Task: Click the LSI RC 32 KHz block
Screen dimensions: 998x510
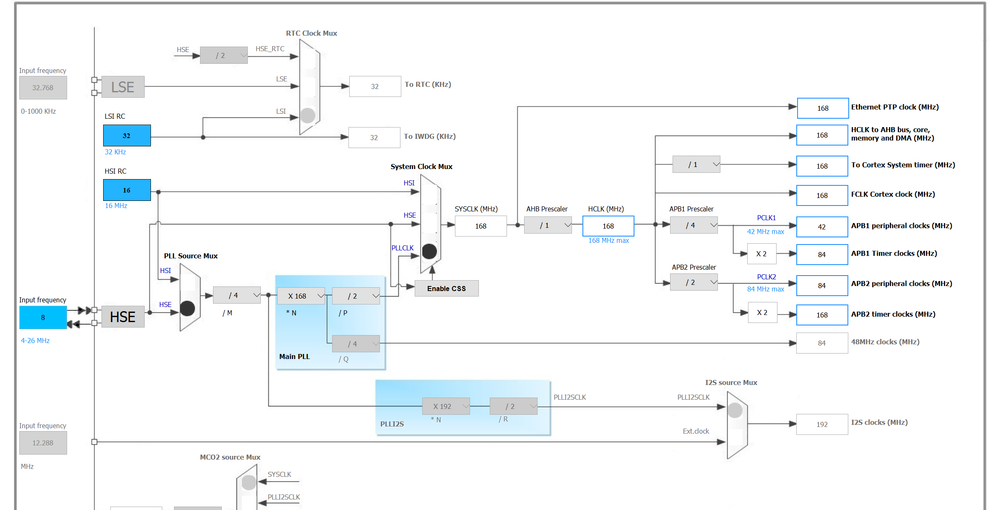Action: click(127, 136)
